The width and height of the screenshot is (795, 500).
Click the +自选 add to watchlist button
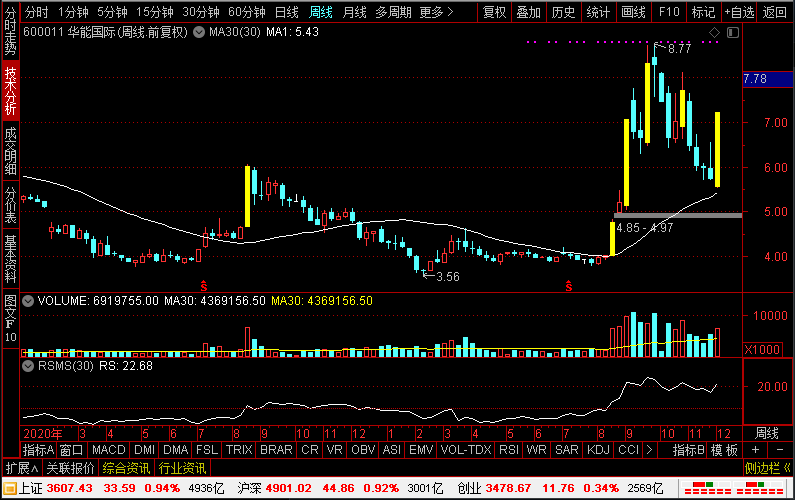click(x=738, y=13)
